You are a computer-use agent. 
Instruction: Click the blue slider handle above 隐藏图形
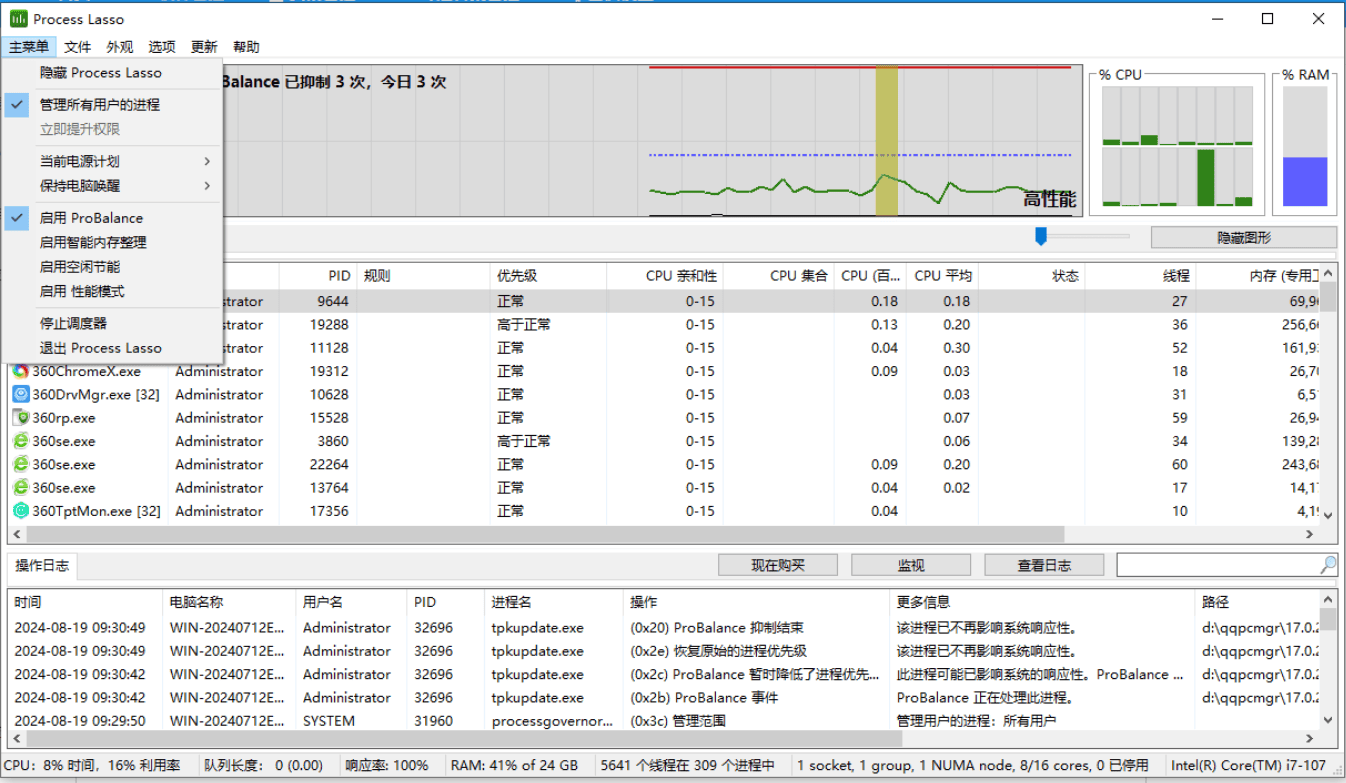[x=1041, y=236]
